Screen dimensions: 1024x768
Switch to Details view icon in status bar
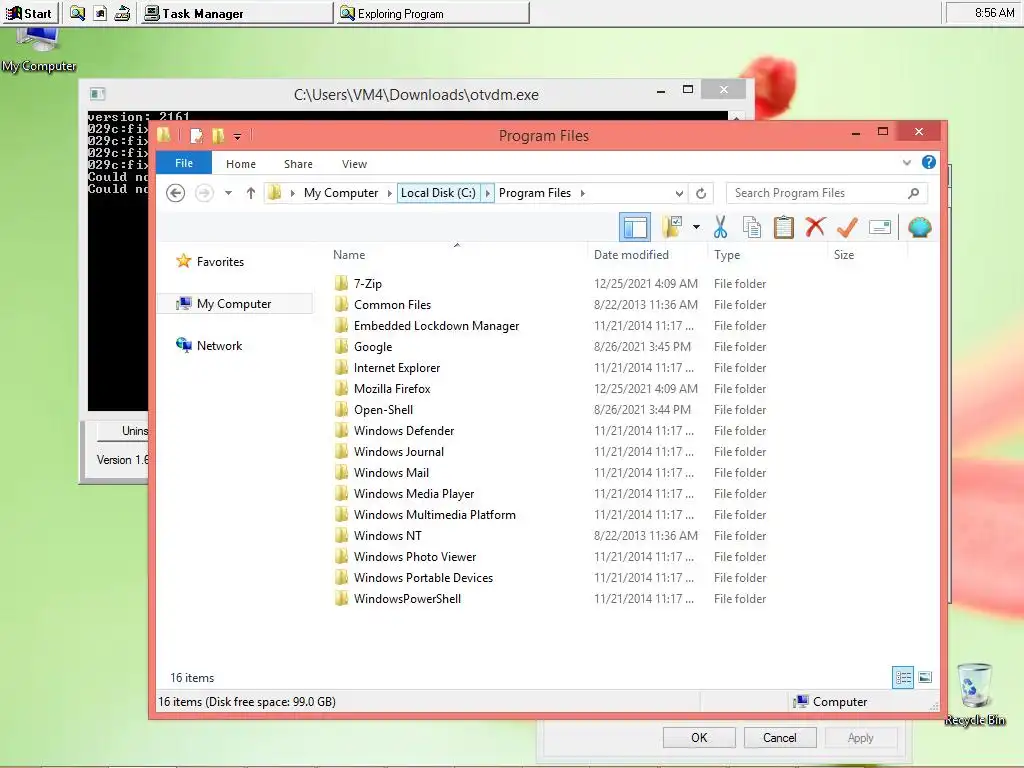tap(903, 677)
